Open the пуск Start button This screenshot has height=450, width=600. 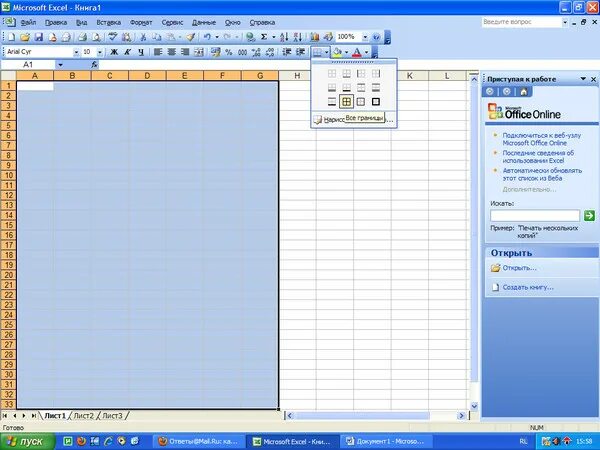coord(26,442)
